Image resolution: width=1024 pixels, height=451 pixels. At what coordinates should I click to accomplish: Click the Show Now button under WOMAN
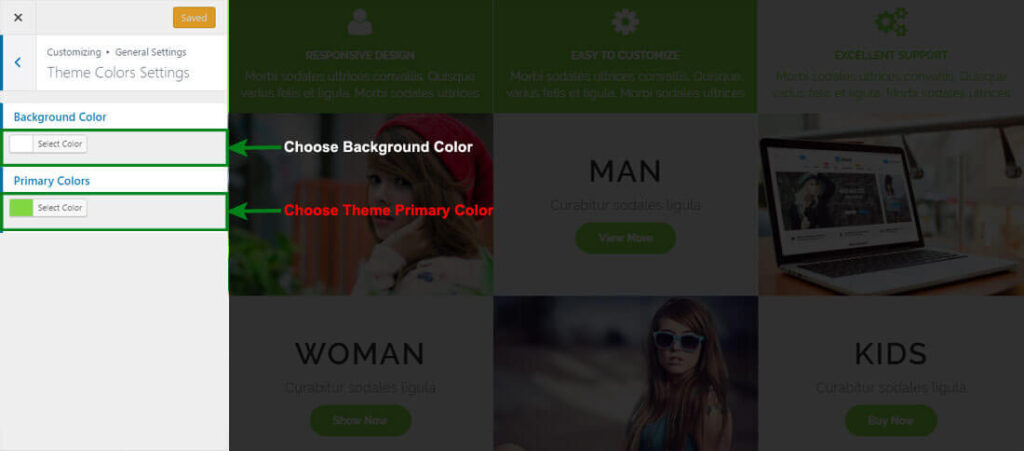point(360,420)
